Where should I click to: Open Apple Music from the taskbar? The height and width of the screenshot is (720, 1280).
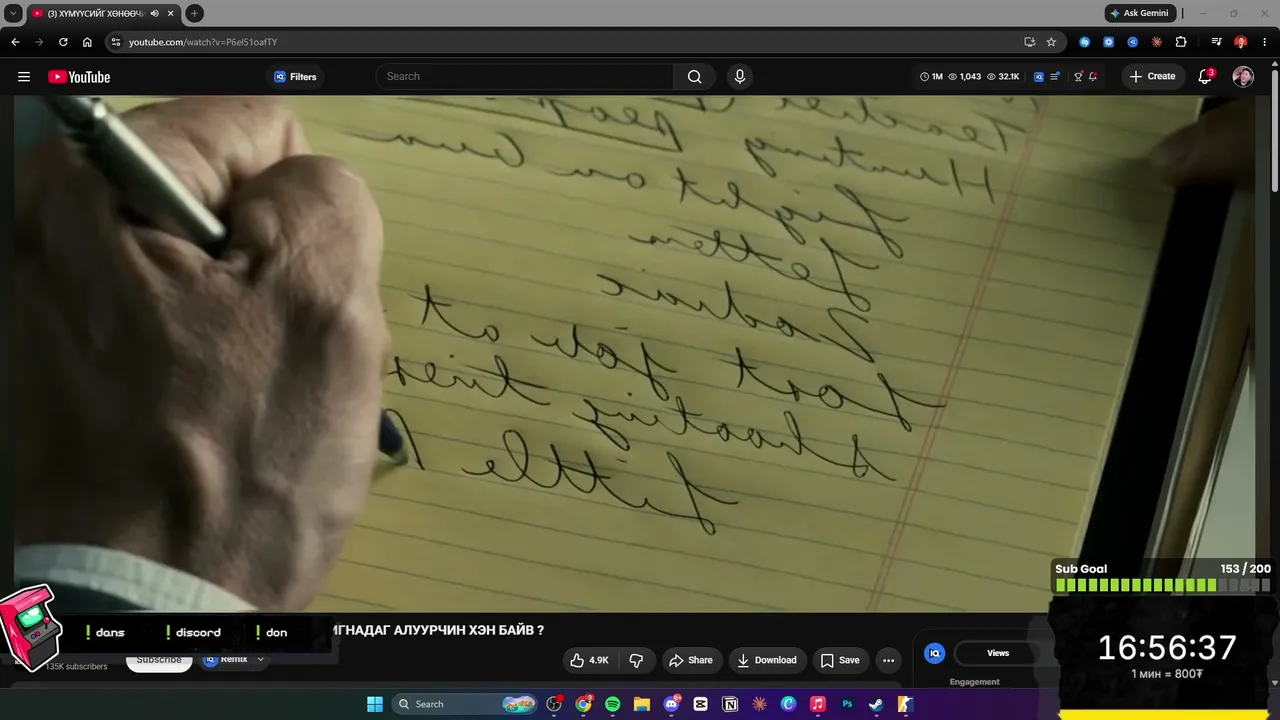coord(818,704)
